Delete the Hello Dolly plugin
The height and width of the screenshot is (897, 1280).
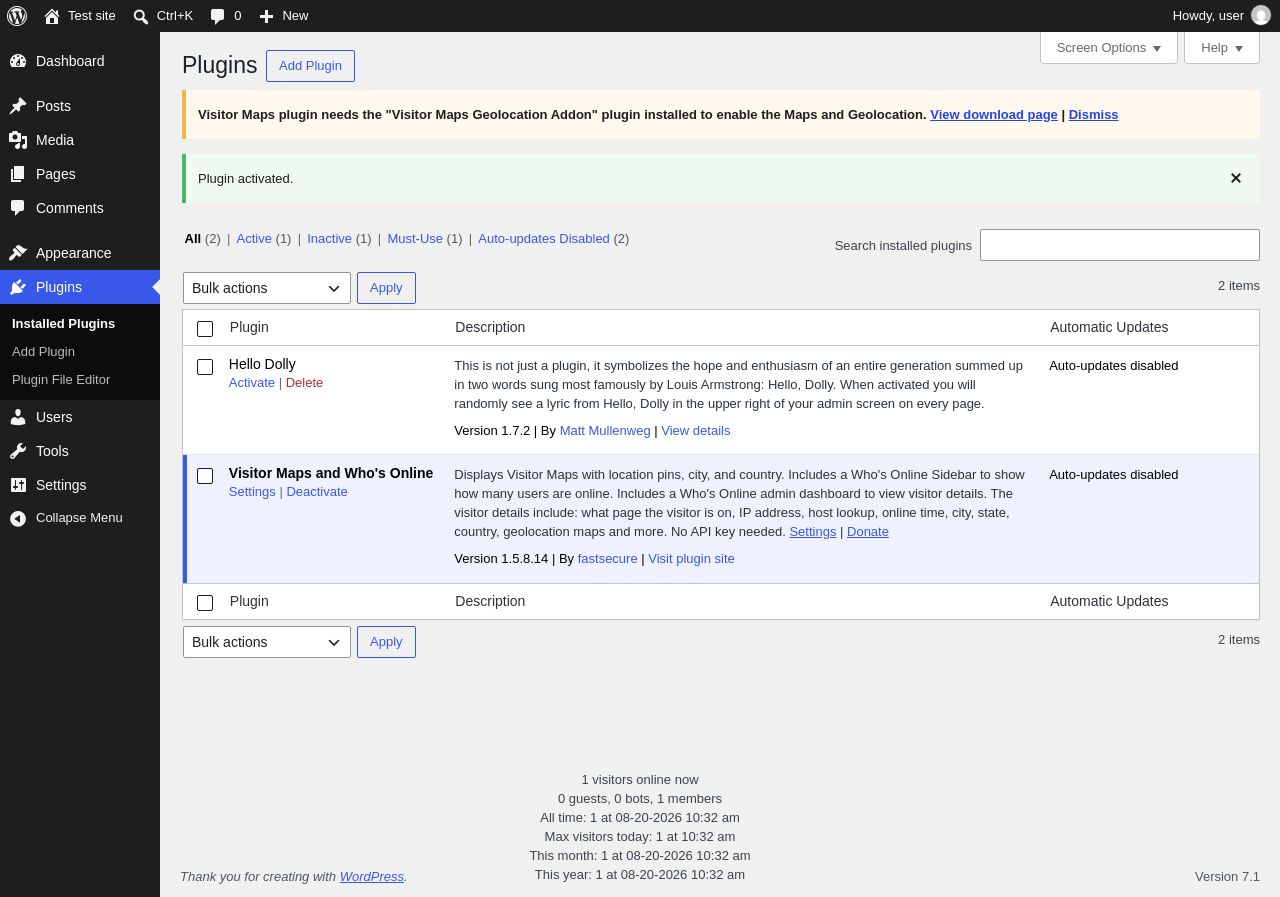(304, 382)
